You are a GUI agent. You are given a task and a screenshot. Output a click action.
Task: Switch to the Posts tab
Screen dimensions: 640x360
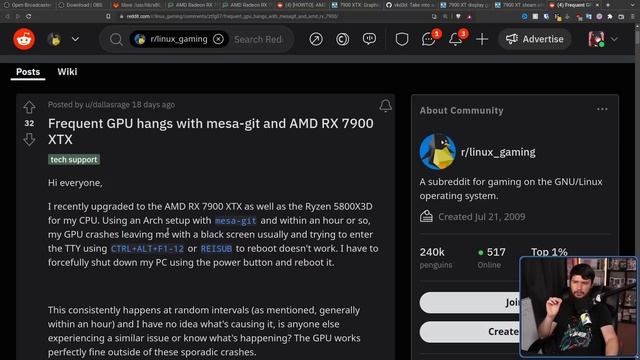point(28,72)
